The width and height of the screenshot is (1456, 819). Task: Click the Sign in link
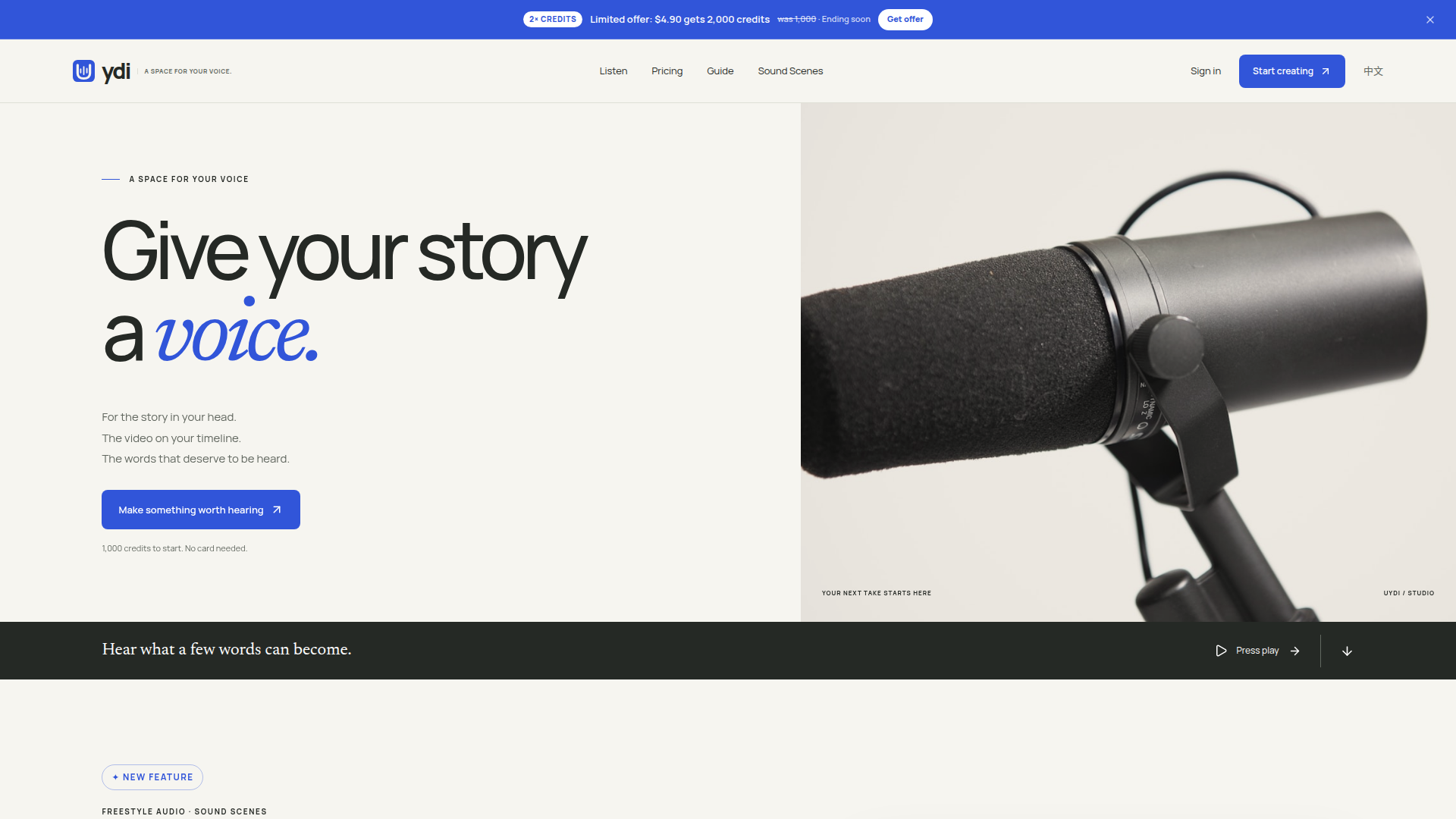pos(1205,71)
